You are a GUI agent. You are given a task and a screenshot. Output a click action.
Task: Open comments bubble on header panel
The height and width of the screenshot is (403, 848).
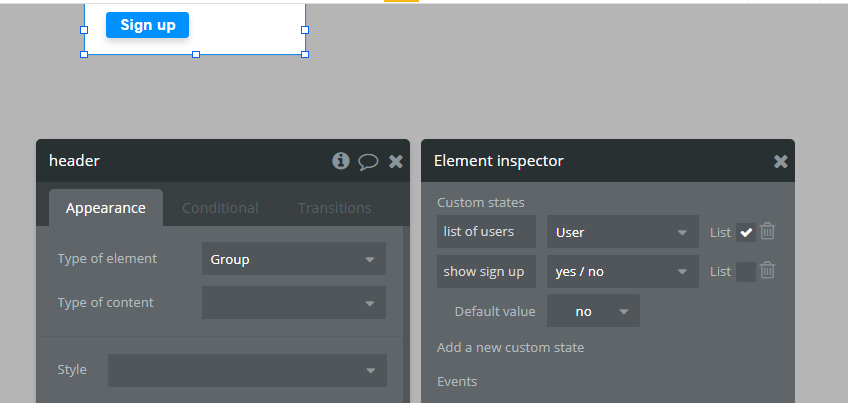point(368,161)
